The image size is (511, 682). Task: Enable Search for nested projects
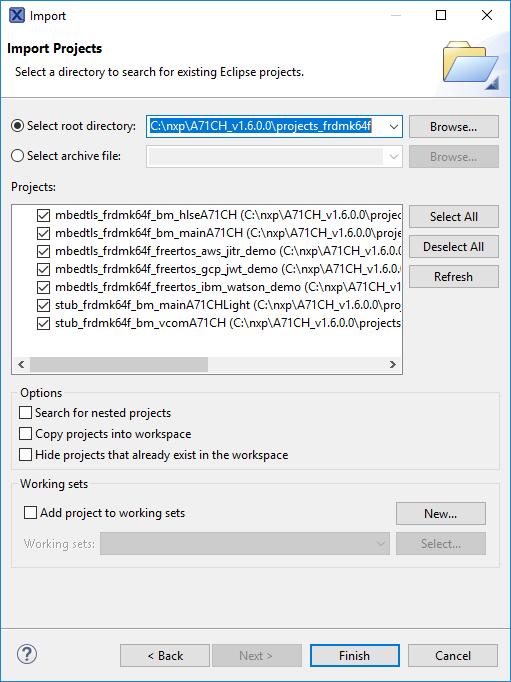click(x=26, y=412)
